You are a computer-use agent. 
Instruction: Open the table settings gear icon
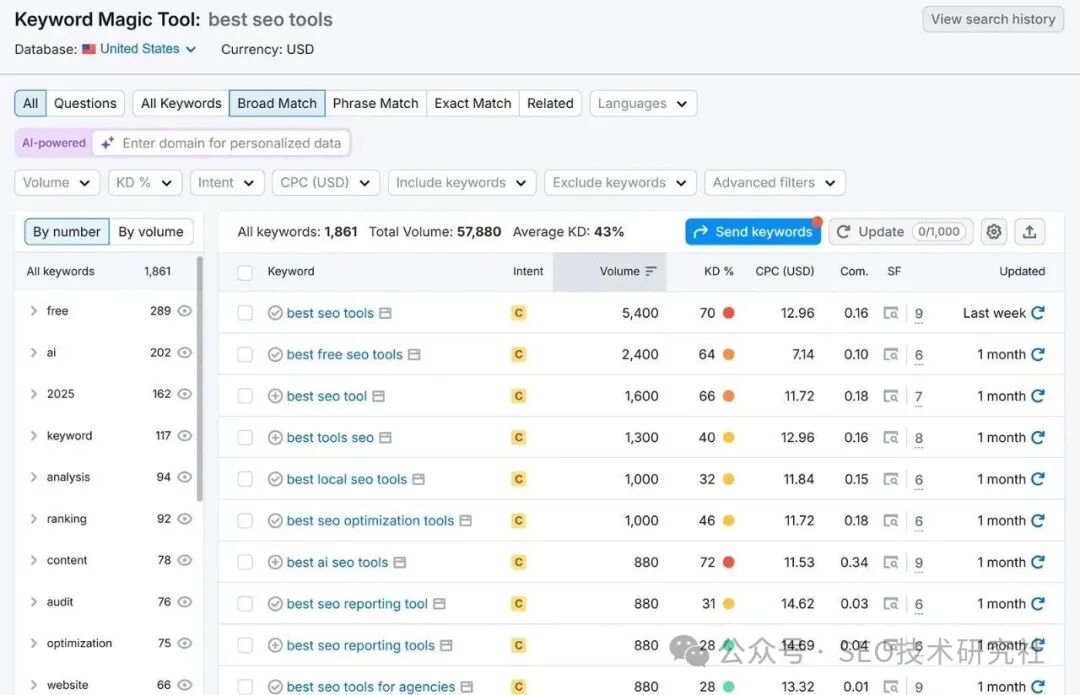[x=993, y=231]
